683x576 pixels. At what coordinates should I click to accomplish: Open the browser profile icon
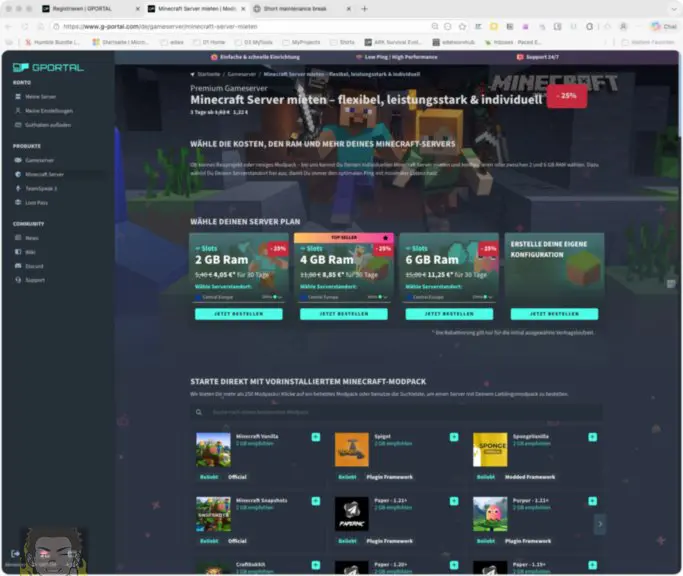[x=623, y=27]
